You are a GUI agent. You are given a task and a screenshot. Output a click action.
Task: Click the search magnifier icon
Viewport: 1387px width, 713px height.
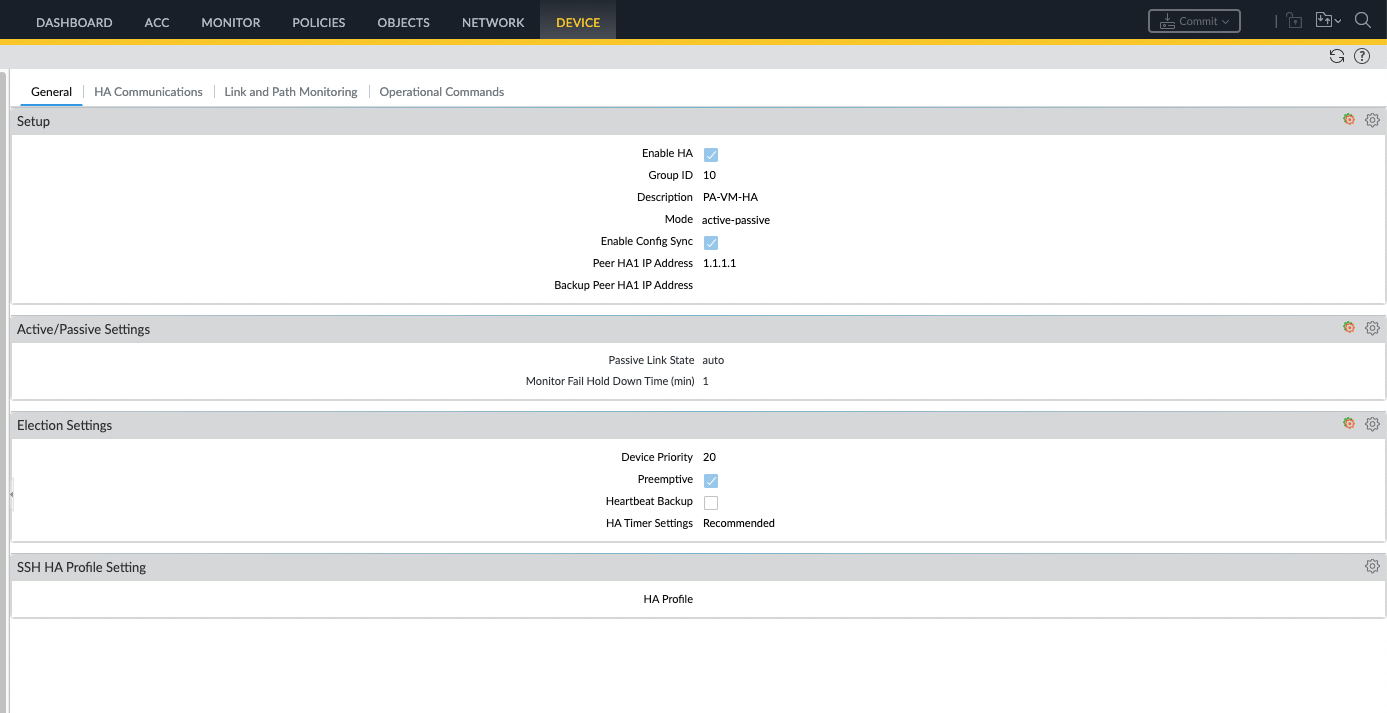click(x=1363, y=20)
